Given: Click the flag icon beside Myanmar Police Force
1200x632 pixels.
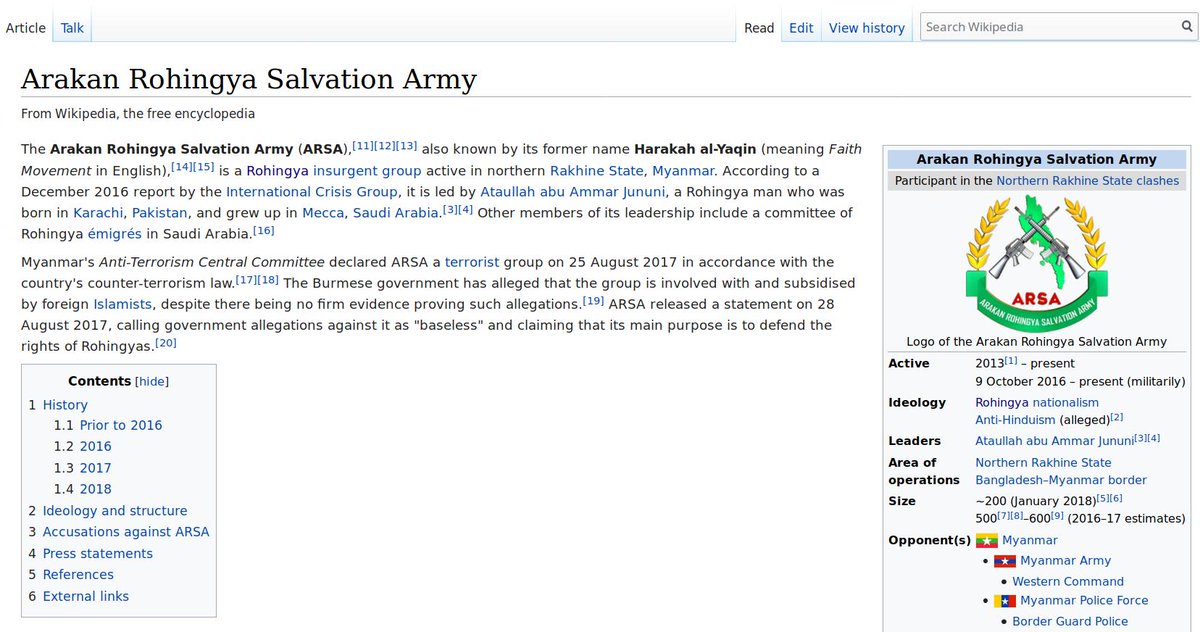Looking at the screenshot, I should click(x=1005, y=601).
